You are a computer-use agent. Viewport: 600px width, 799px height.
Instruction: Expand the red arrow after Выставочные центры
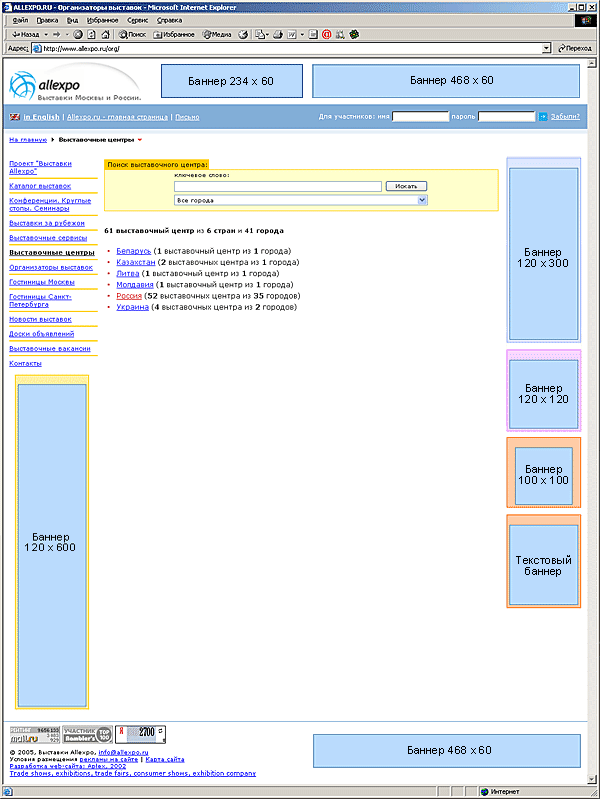pos(140,140)
